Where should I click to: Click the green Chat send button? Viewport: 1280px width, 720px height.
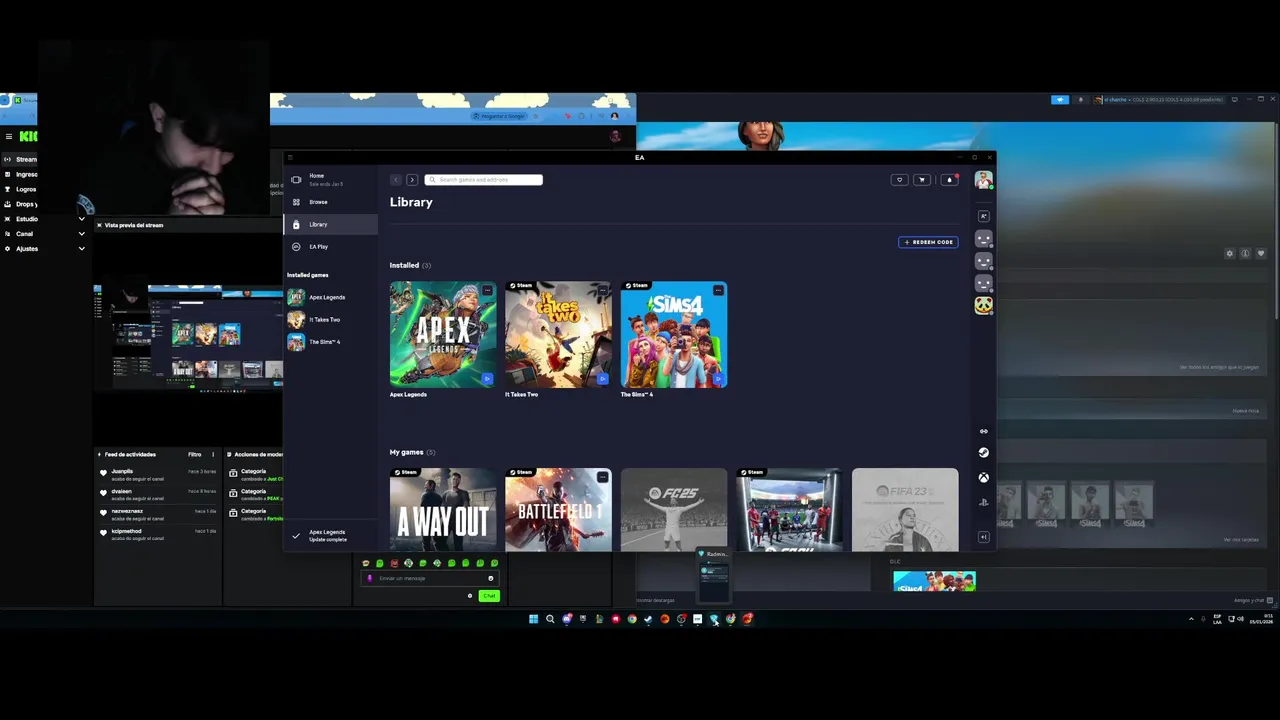[488, 596]
